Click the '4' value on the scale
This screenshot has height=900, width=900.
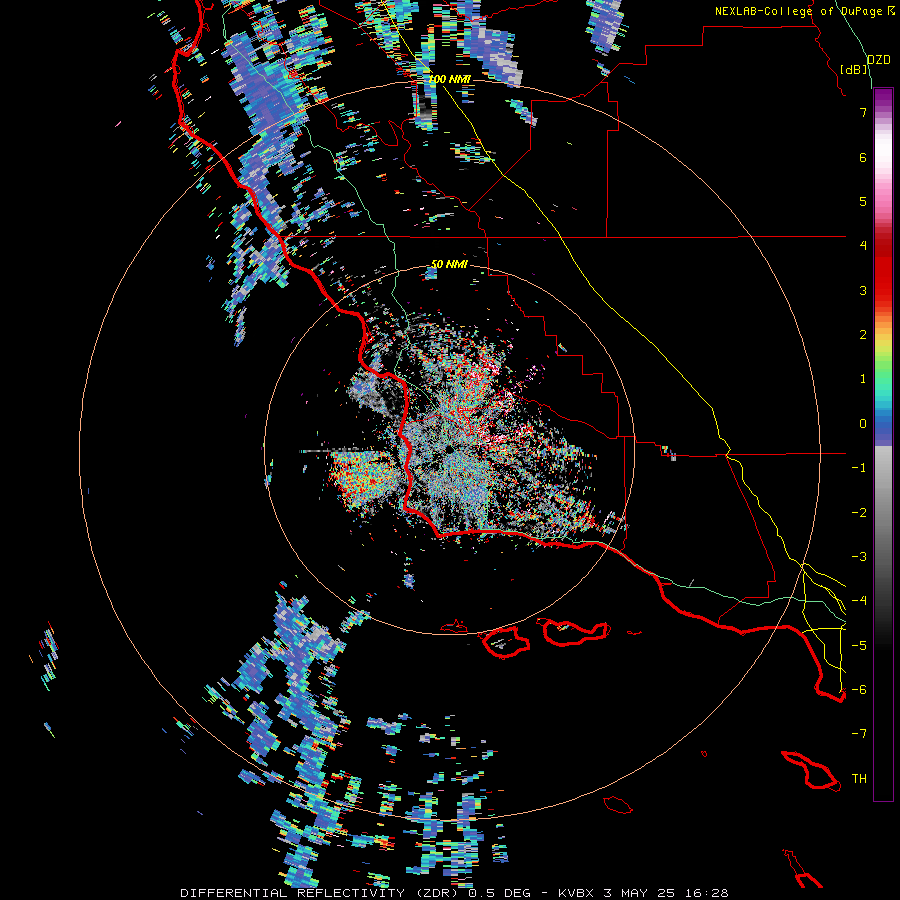point(863,246)
